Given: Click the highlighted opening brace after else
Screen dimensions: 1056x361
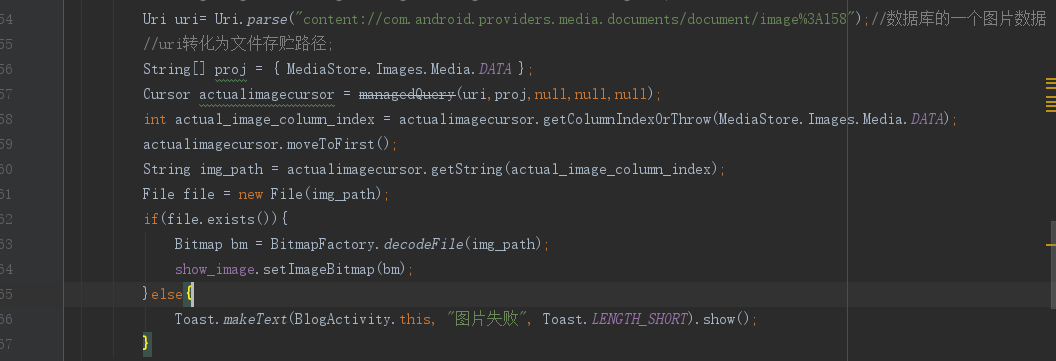Looking at the screenshot, I should [x=189, y=294].
